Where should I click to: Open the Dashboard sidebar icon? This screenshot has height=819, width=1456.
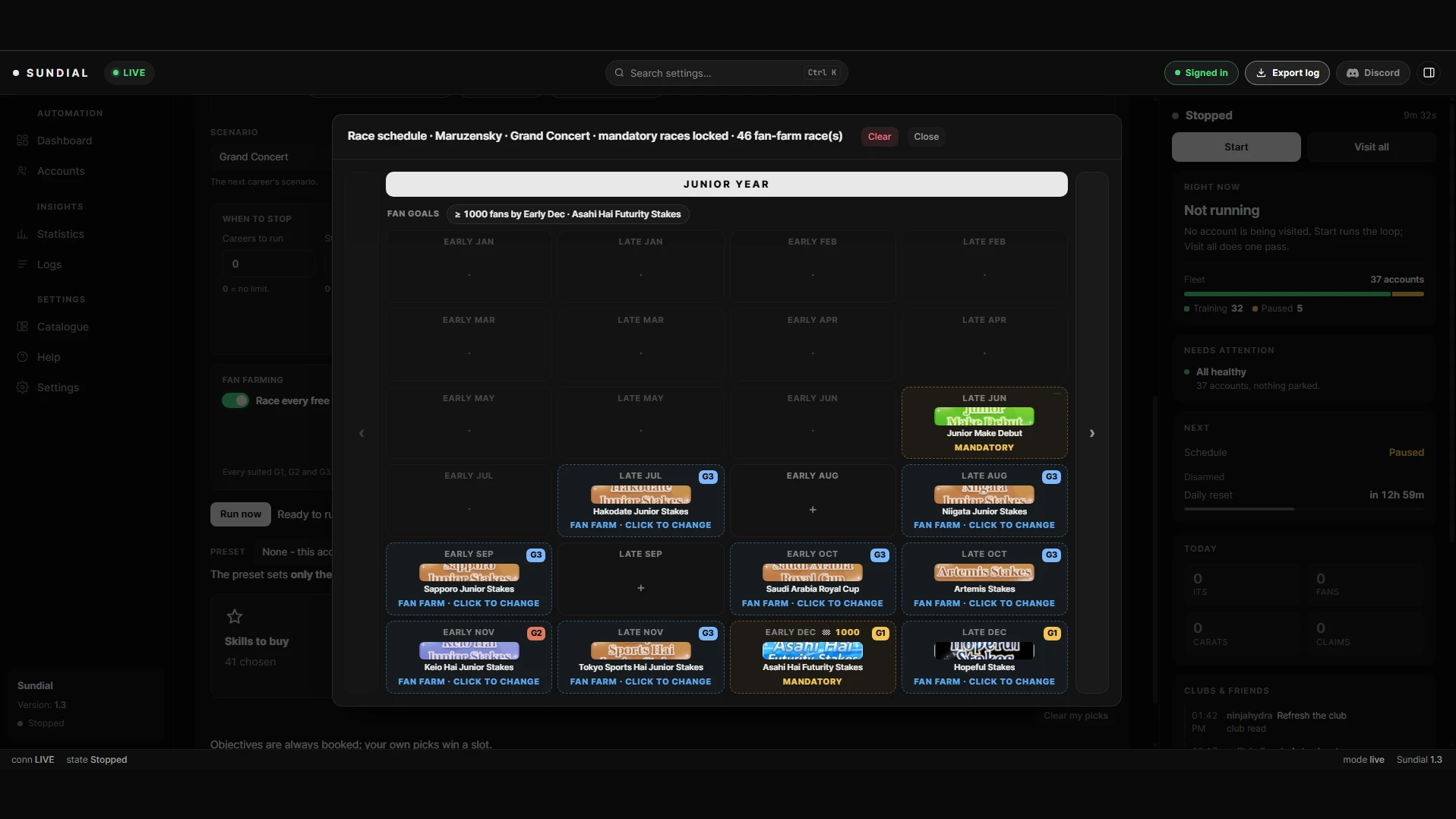[x=22, y=141]
